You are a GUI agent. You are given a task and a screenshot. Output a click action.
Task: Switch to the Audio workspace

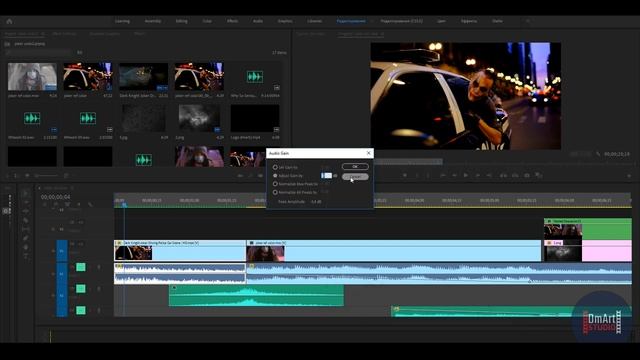258,21
